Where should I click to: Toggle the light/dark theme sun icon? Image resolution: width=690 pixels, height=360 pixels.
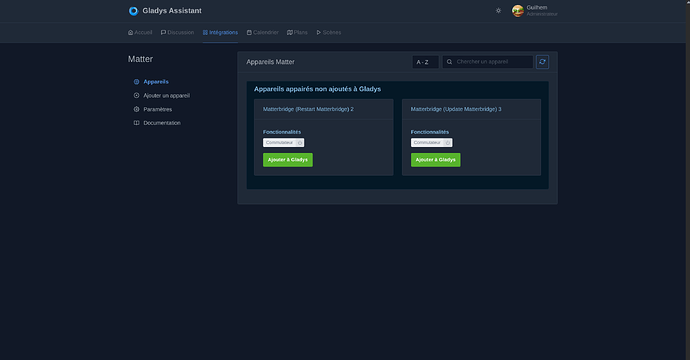[498, 11]
